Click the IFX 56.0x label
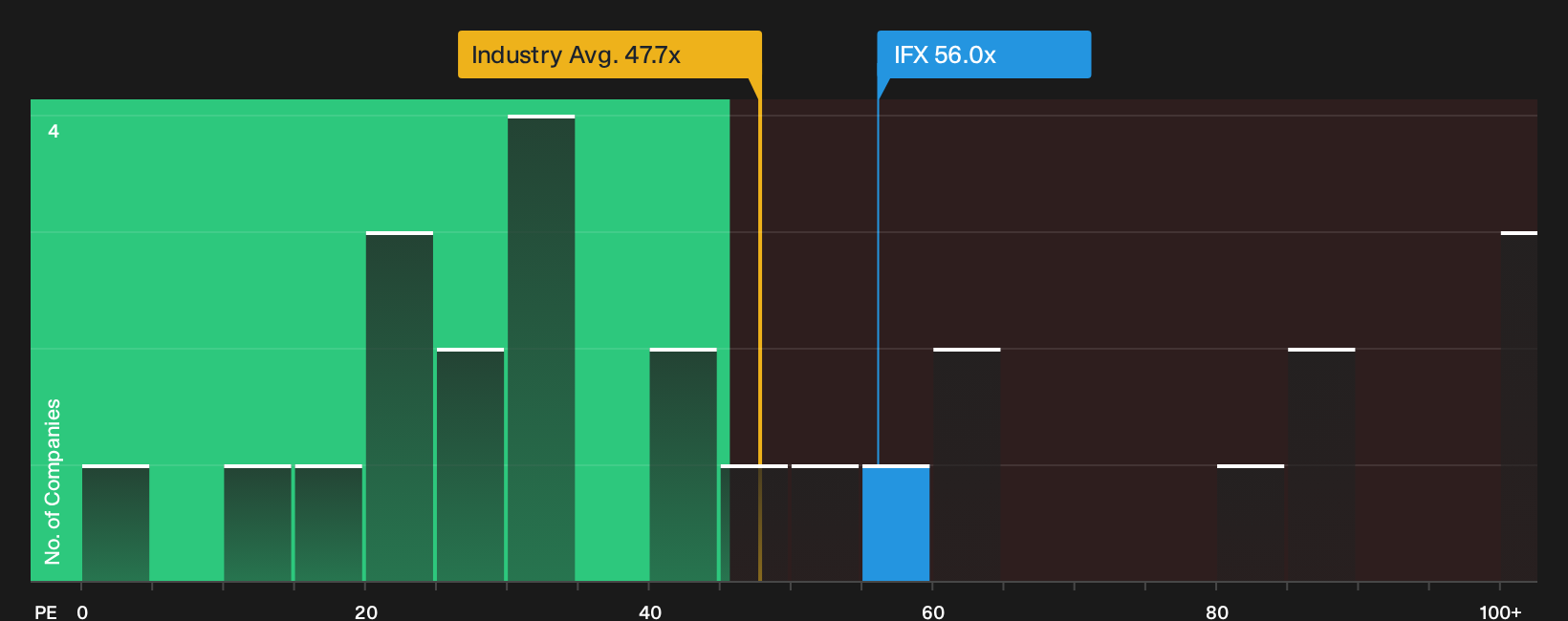The width and height of the screenshot is (1568, 621). point(984,54)
